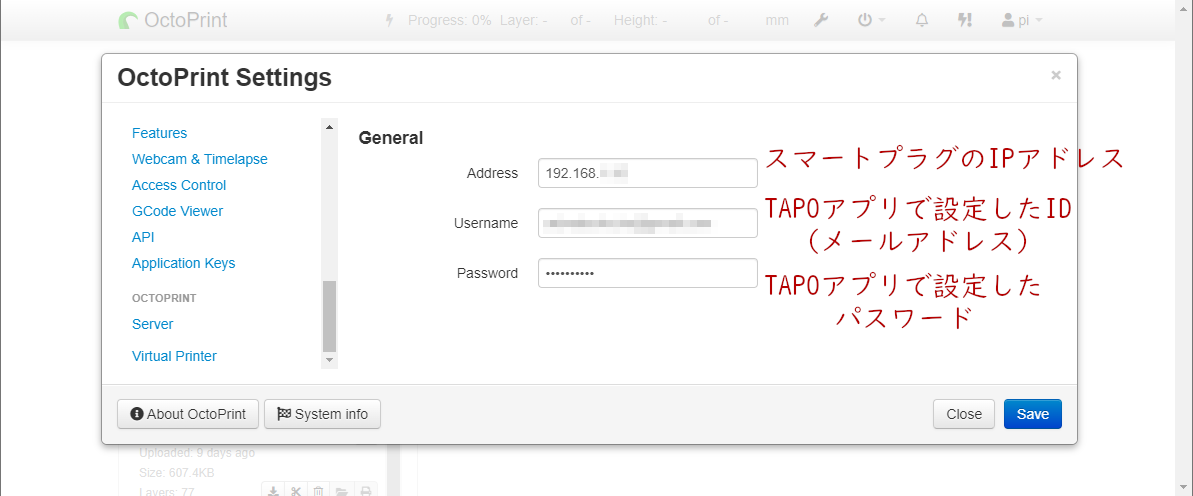Open Webcam & Timelapse settings
Image resolution: width=1193 pixels, height=496 pixels.
point(199,159)
